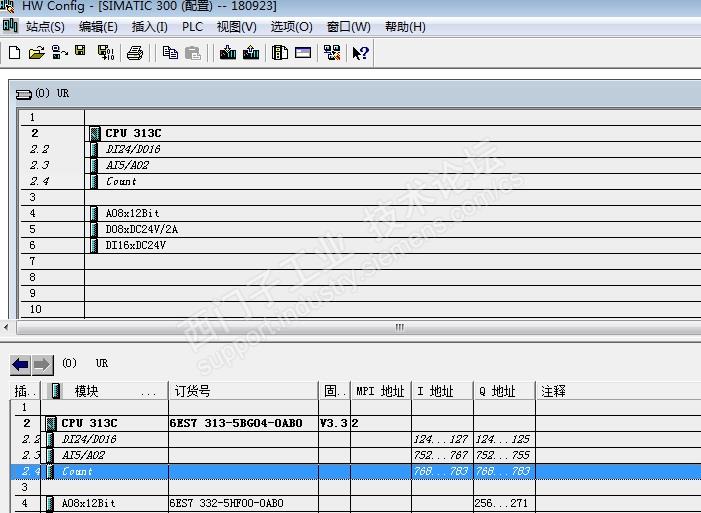Select DI24/DO16 submodule in rack
701x513 pixels.
(x=133, y=149)
